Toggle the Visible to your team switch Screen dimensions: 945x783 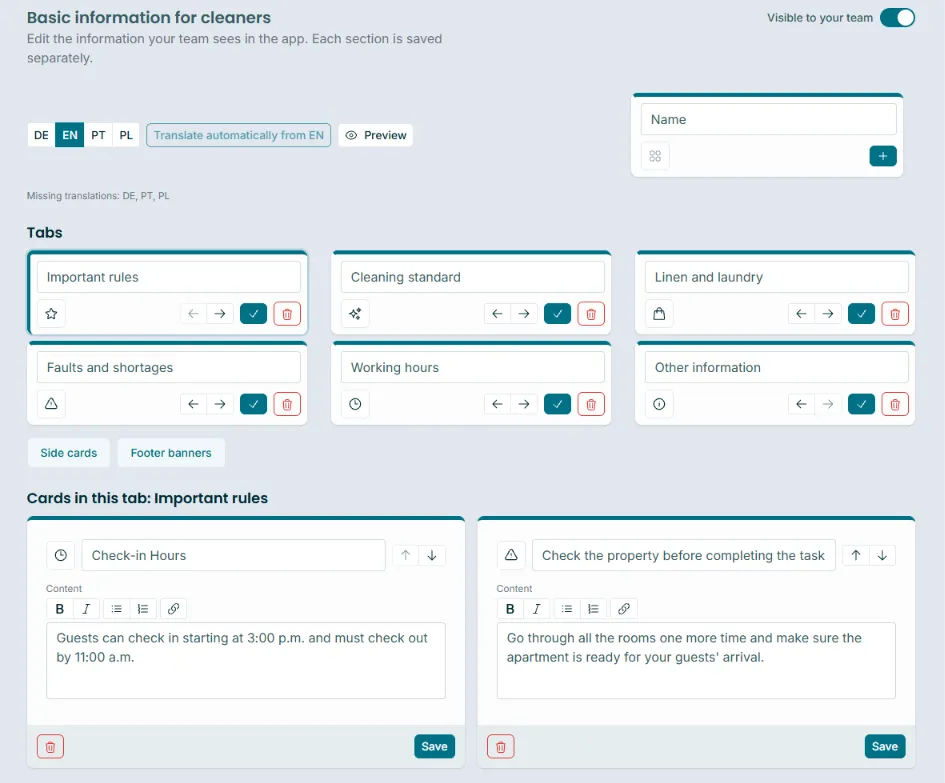(897, 17)
